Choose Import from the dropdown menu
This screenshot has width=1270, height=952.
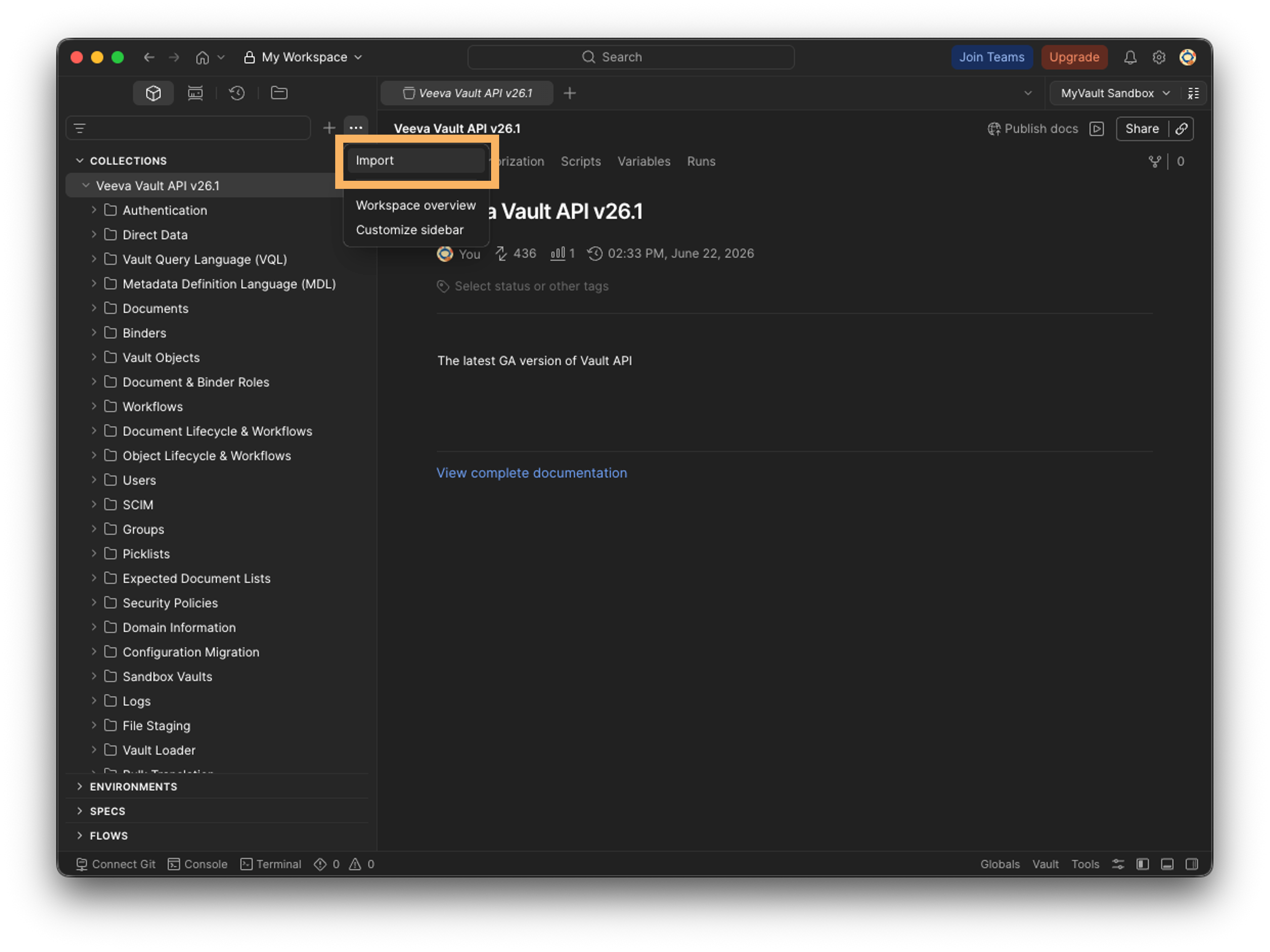point(416,160)
